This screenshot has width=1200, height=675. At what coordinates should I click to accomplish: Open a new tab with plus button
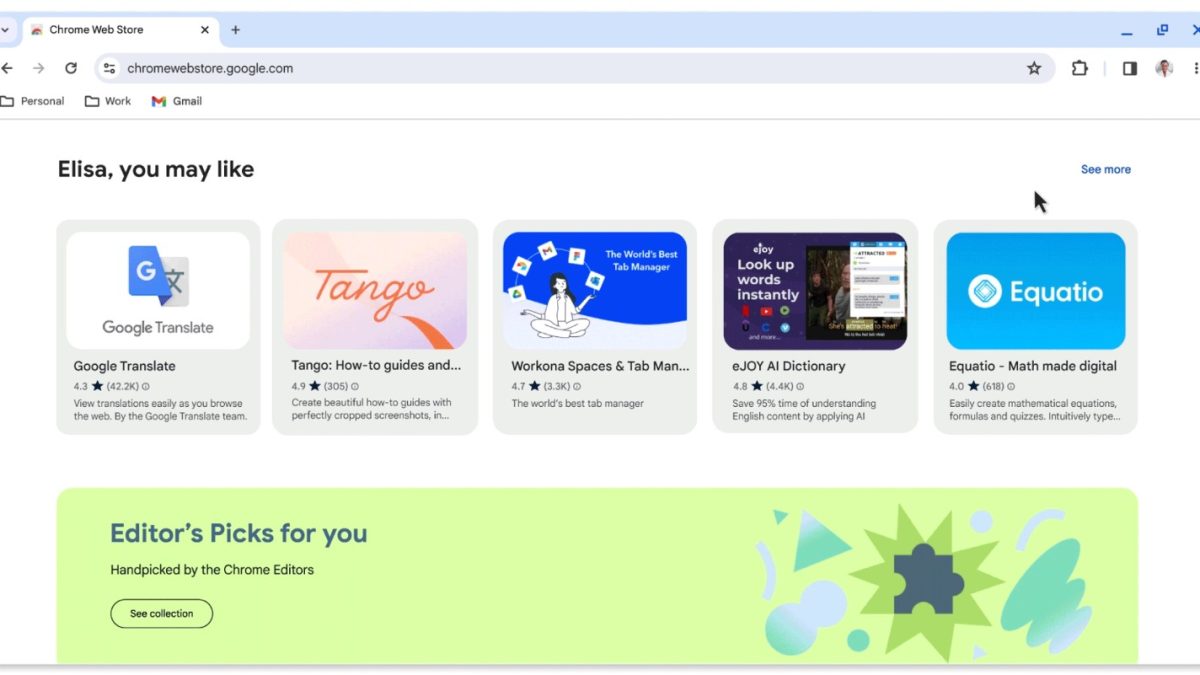pos(236,30)
